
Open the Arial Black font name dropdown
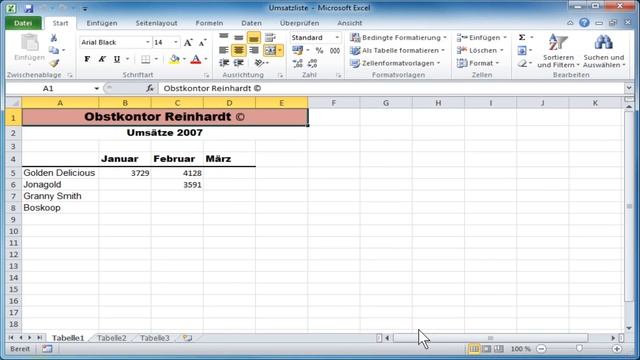[147, 42]
